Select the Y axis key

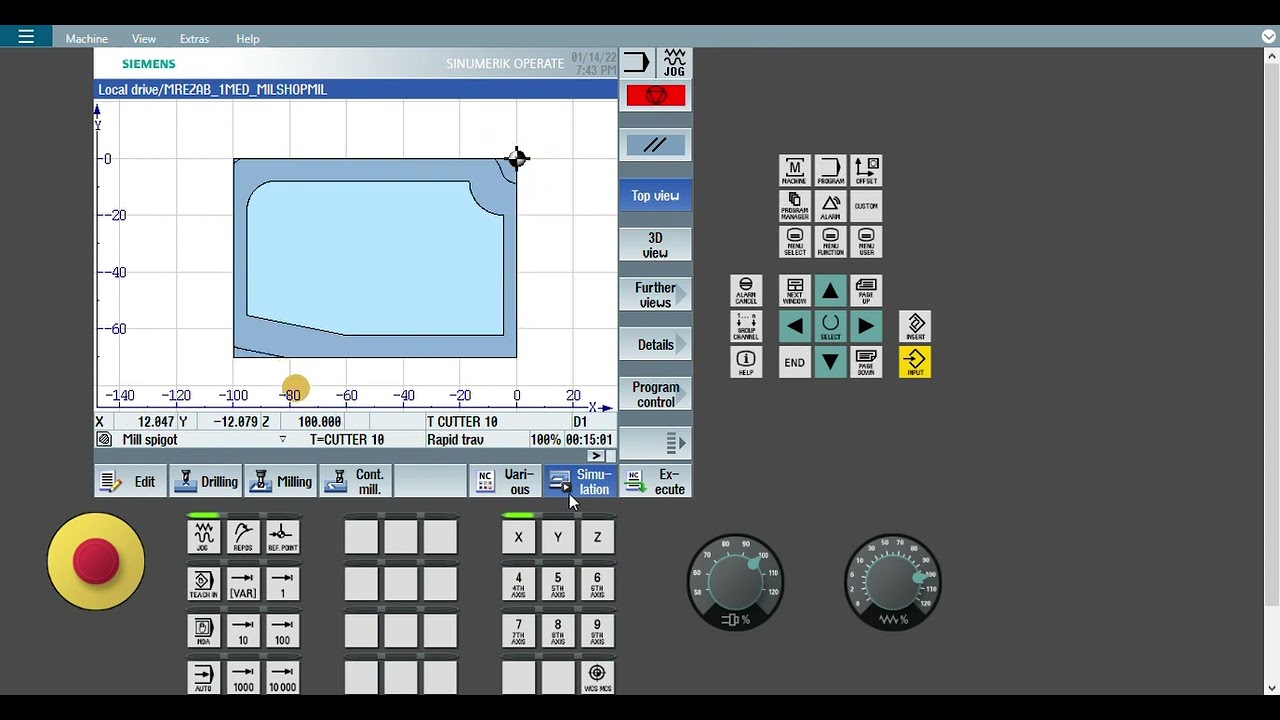pyautogui.click(x=558, y=537)
